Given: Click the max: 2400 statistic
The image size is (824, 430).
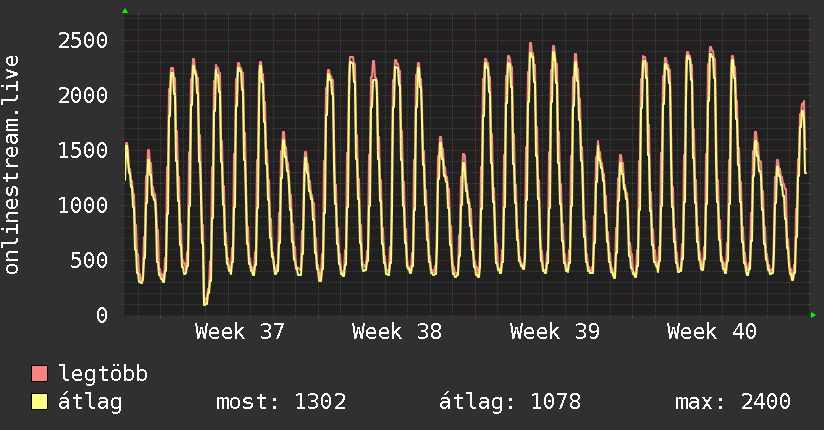Looking at the screenshot, I should pos(733,402).
